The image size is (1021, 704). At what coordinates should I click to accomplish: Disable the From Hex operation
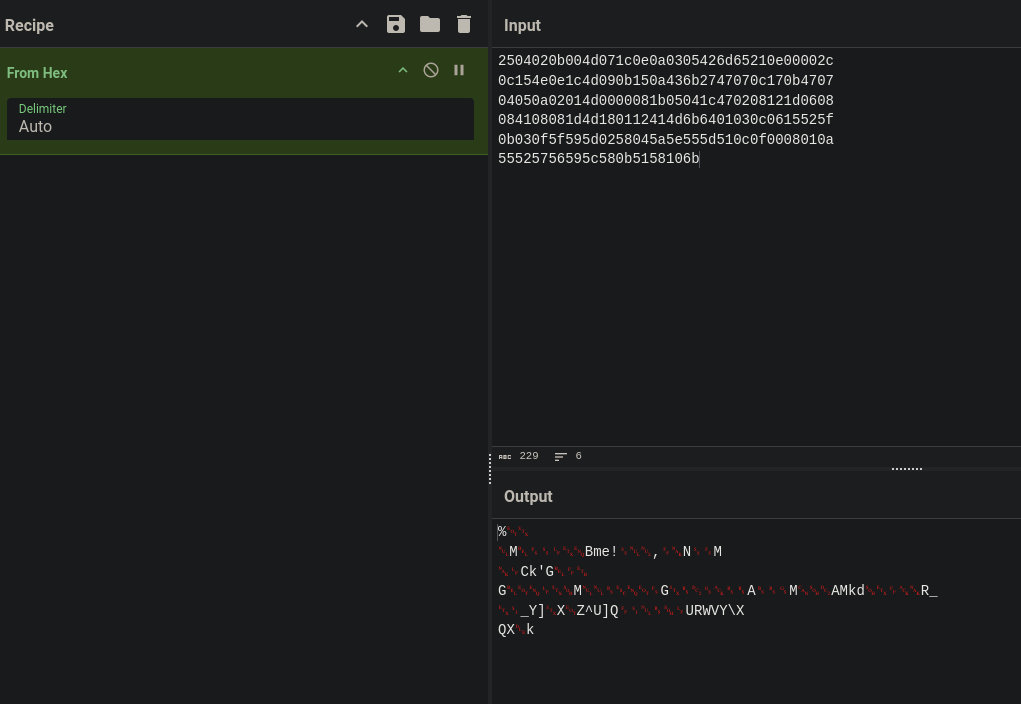pyautogui.click(x=430, y=70)
